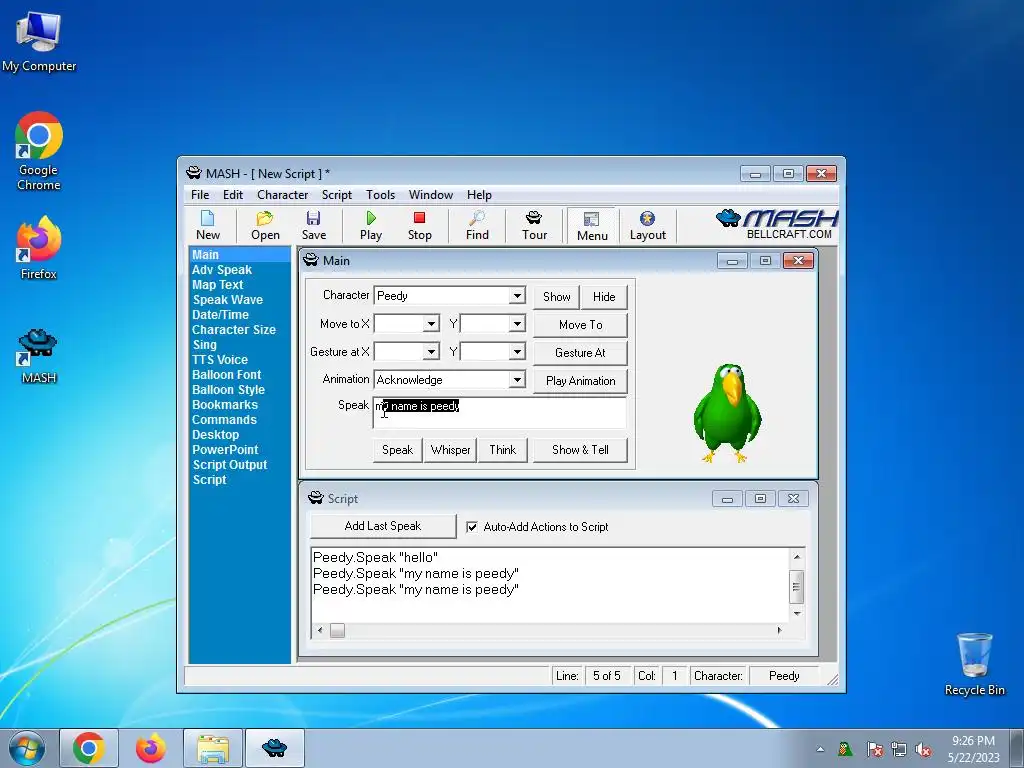The height and width of the screenshot is (768, 1024).
Task: Open File Explorer from the taskbar
Action: (213, 748)
